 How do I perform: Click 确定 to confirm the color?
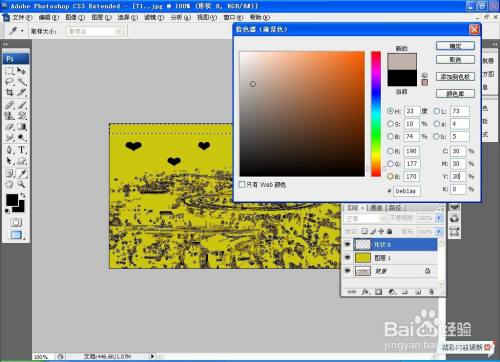tap(455, 46)
